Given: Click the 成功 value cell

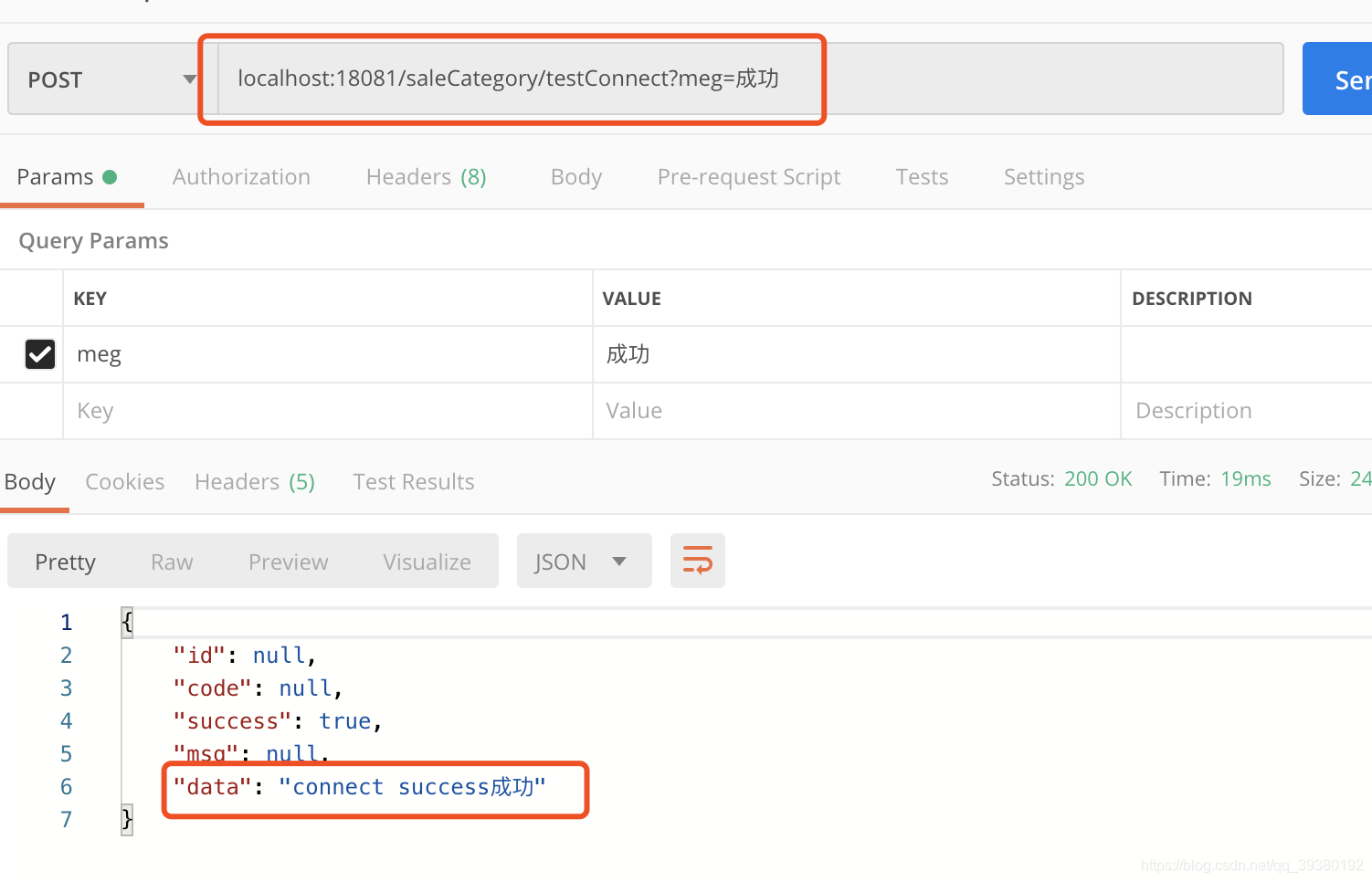Looking at the screenshot, I should (x=857, y=354).
